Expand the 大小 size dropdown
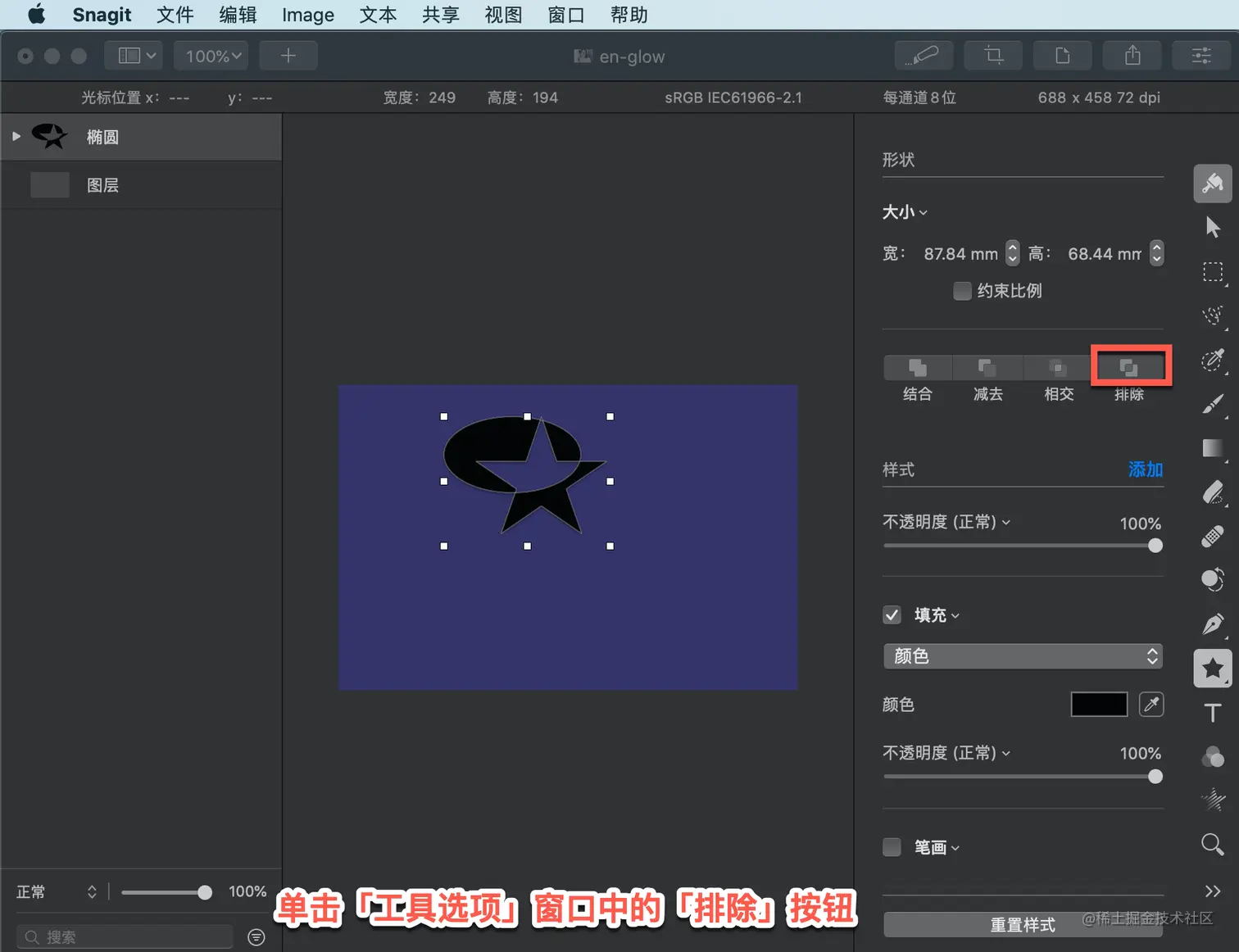1239x952 pixels. click(x=905, y=212)
